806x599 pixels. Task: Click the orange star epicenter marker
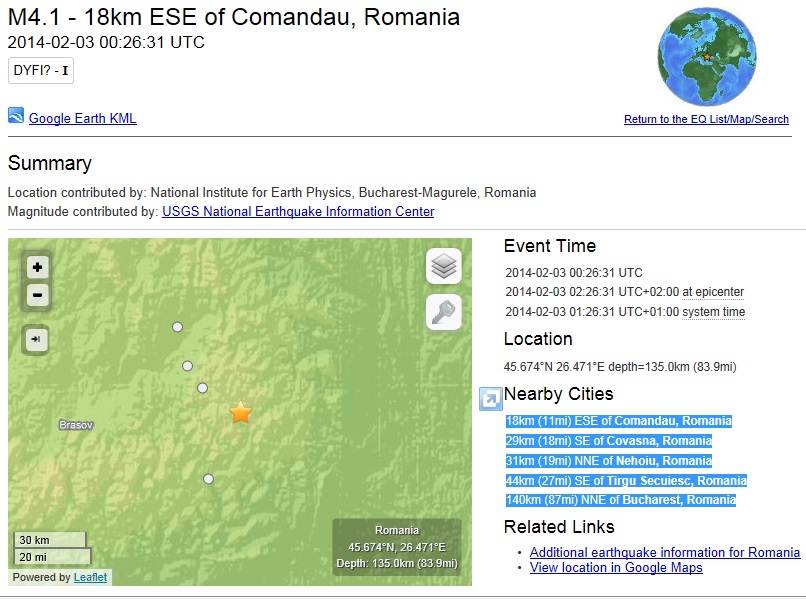coord(241,412)
